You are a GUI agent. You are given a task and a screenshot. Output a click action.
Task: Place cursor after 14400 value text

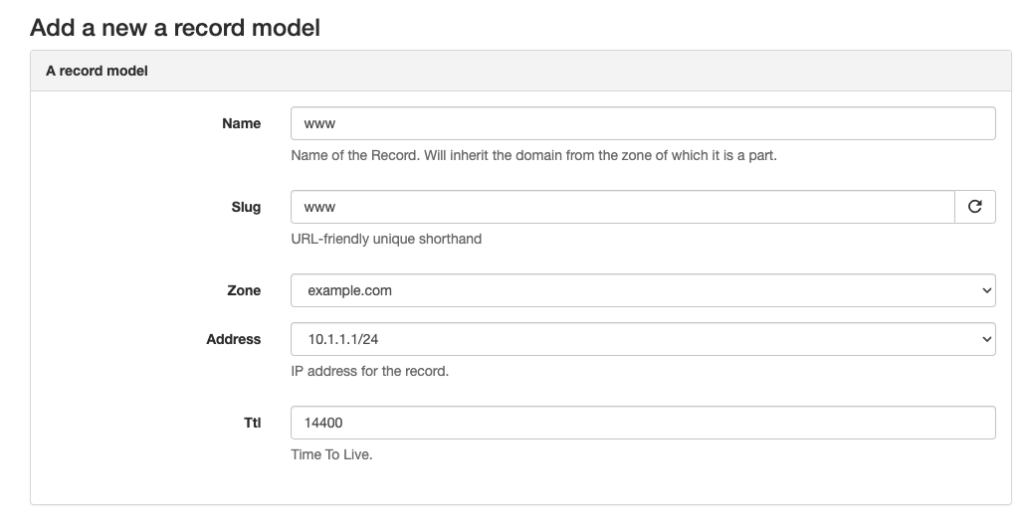pos(344,422)
